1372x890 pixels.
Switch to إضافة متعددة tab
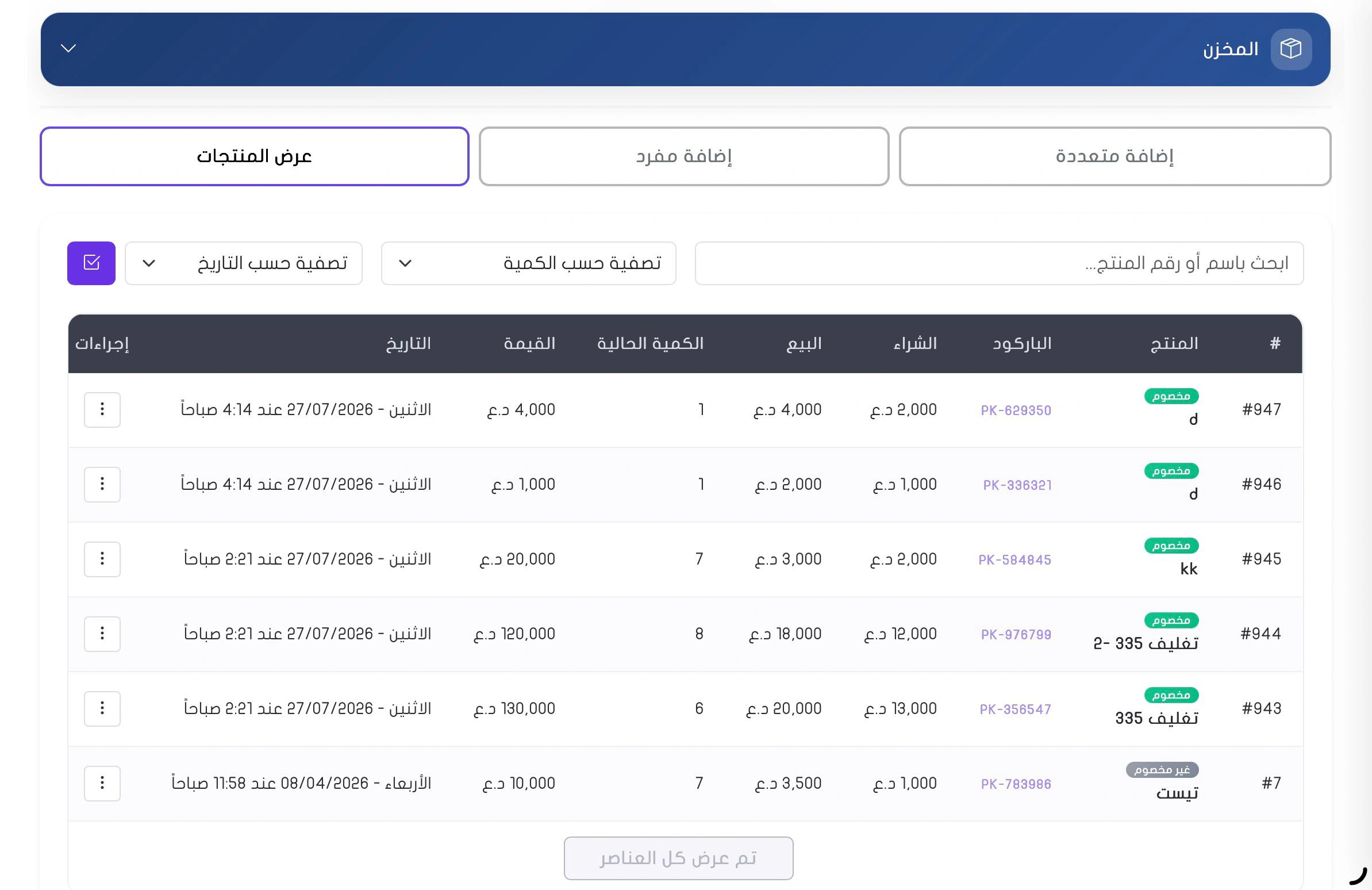click(1114, 156)
